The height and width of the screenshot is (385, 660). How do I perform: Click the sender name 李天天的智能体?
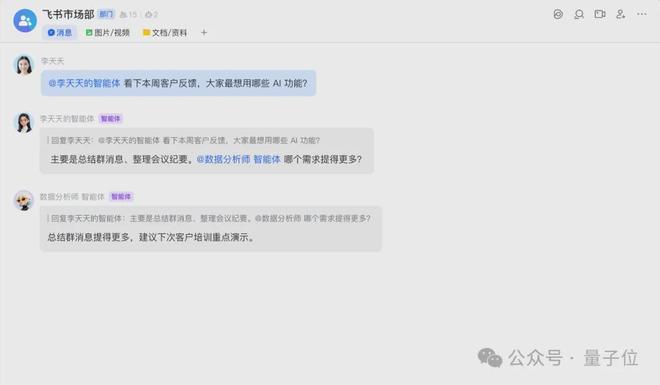(67, 119)
